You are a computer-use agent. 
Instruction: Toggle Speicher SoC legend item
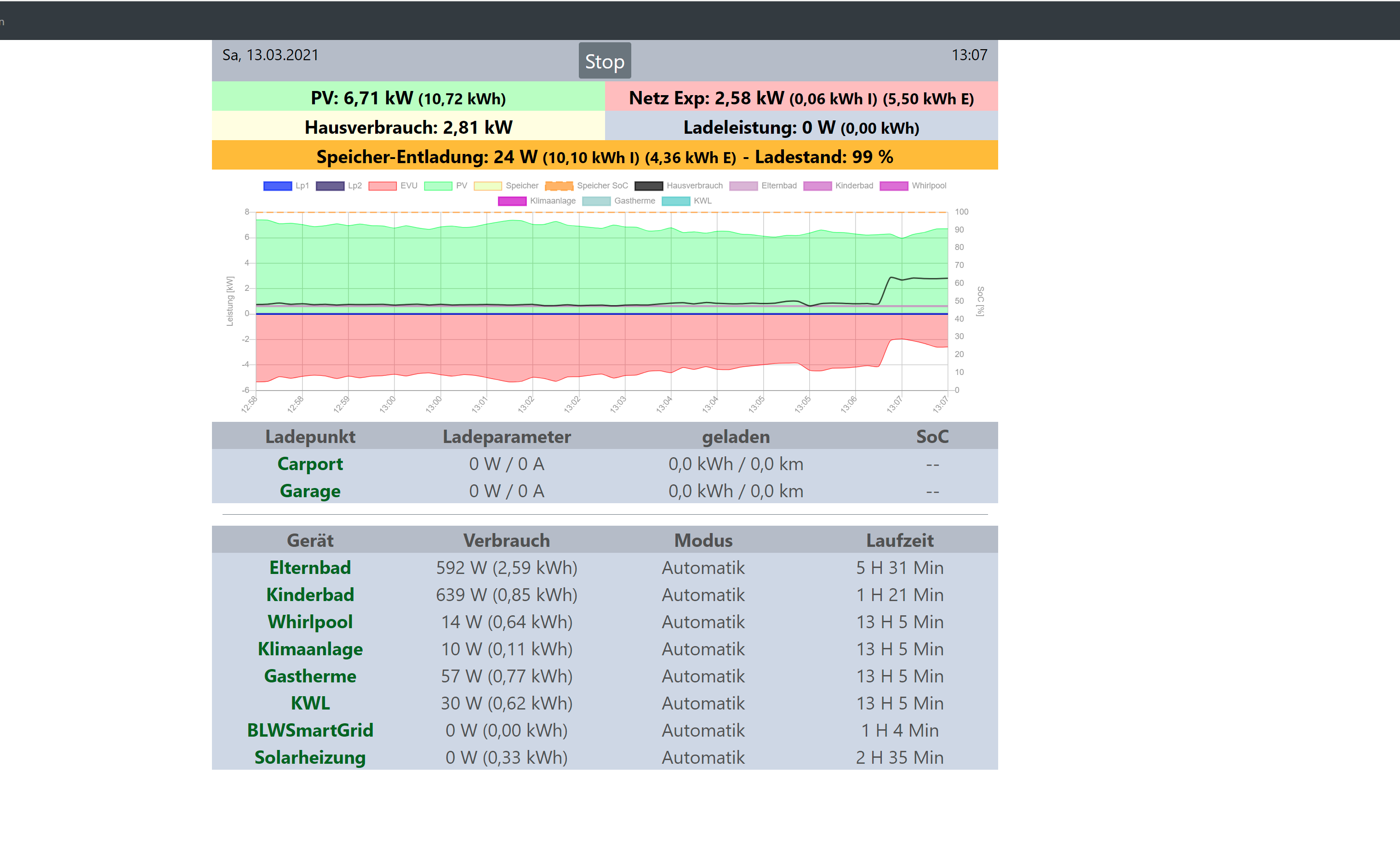[560, 186]
